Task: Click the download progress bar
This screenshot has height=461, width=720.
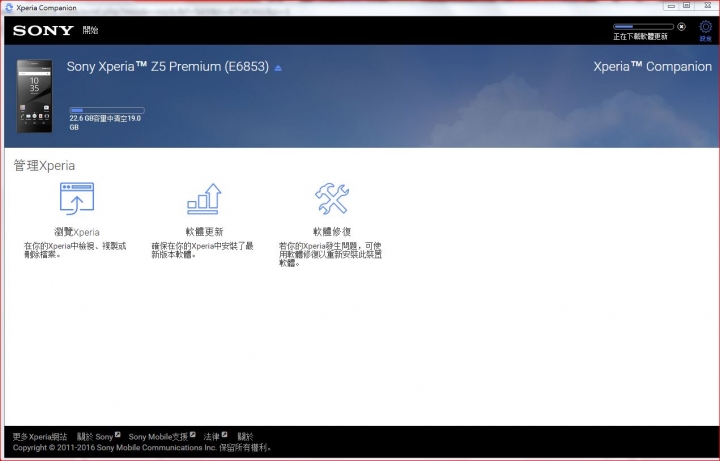Action: pos(643,27)
